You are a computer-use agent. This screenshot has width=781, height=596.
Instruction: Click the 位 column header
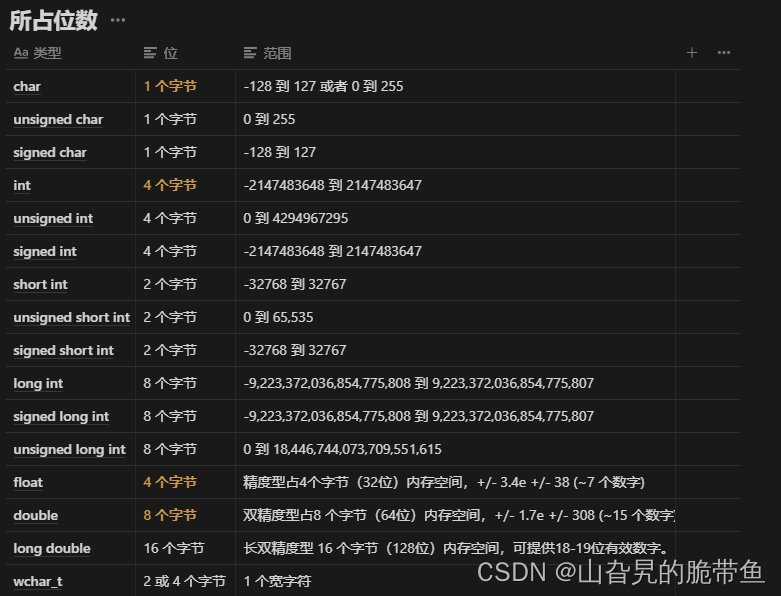[161, 53]
